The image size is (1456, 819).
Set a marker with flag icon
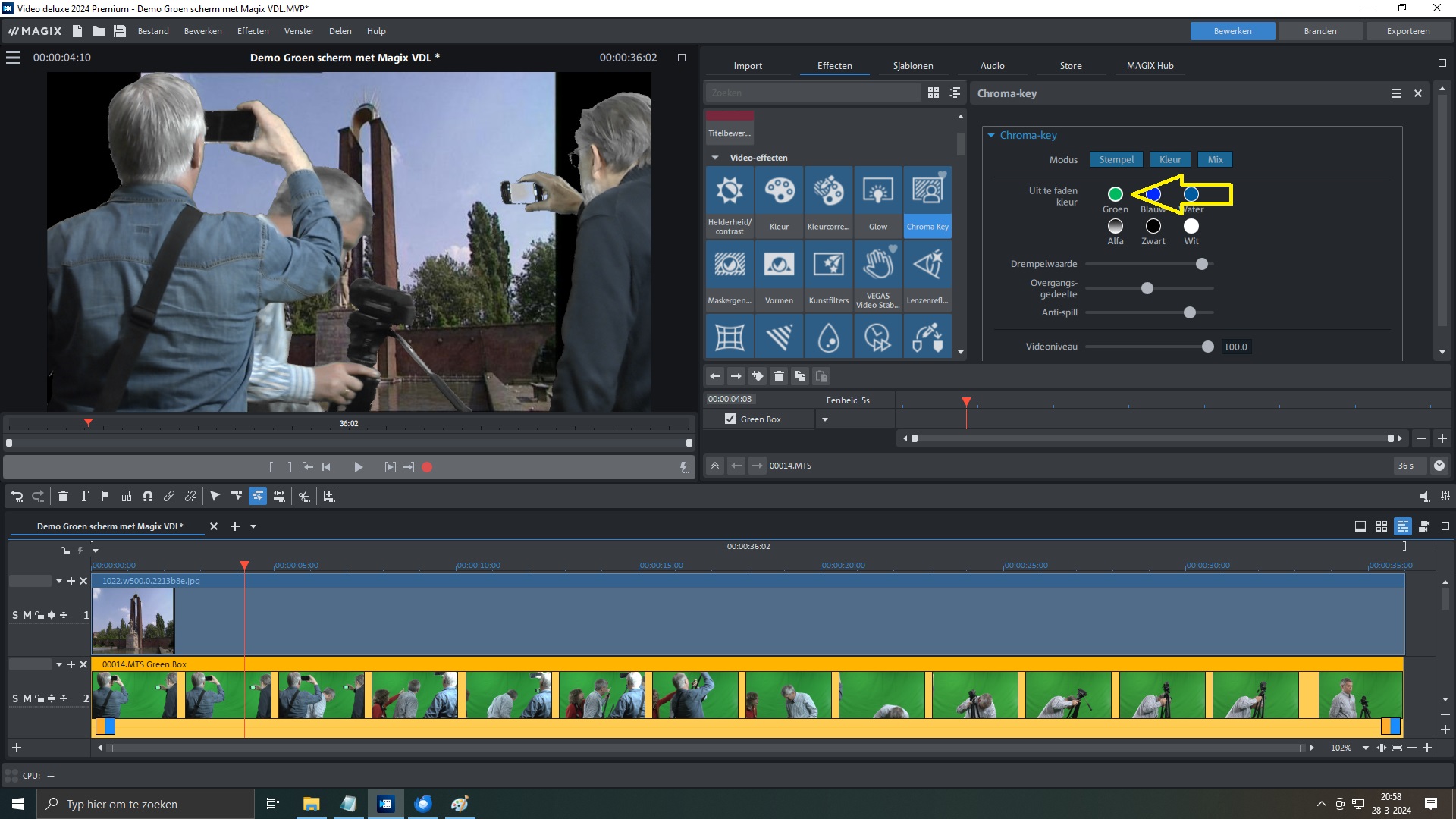(105, 496)
